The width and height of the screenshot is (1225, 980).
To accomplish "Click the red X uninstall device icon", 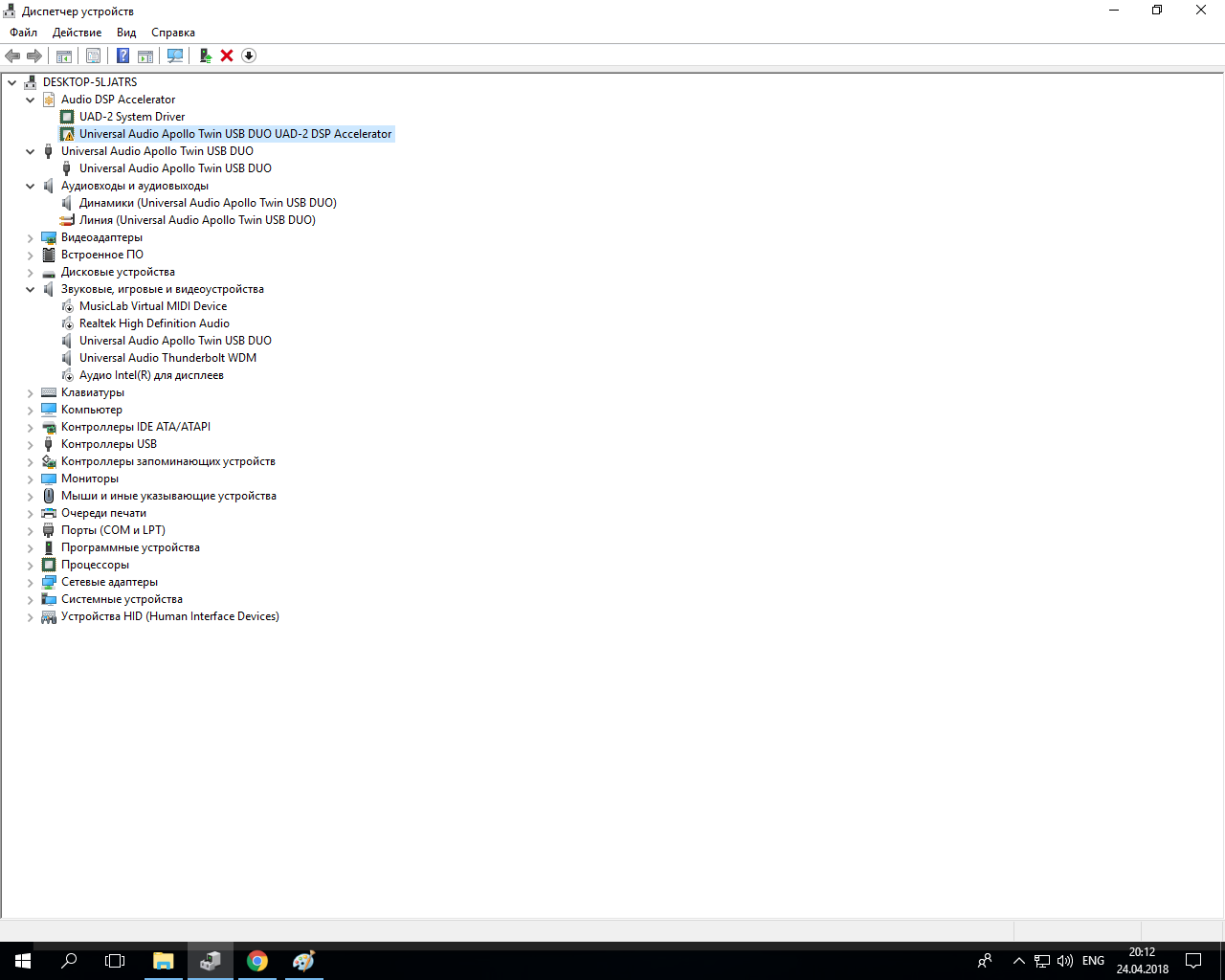I will click(227, 56).
